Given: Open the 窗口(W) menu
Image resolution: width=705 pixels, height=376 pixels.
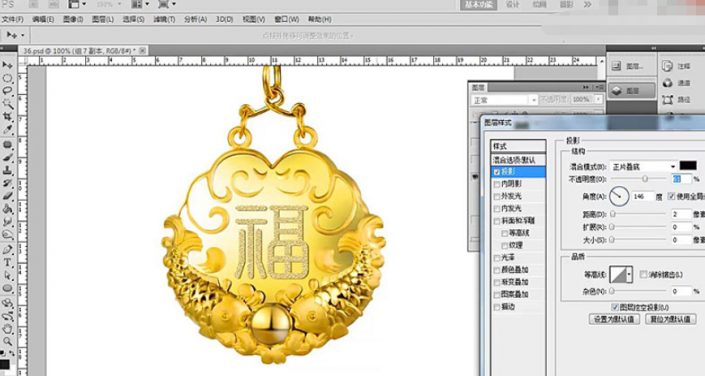Looking at the screenshot, I should click(286, 19).
